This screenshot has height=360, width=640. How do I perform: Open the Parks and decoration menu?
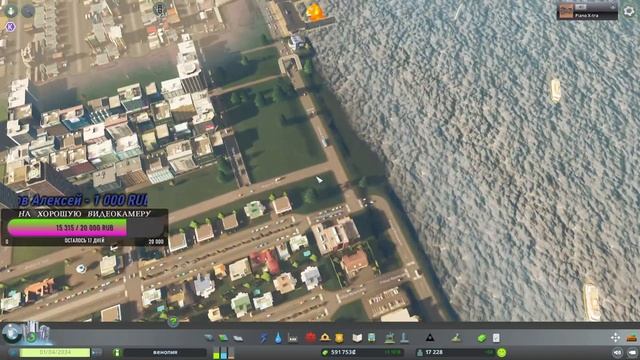click(390, 338)
